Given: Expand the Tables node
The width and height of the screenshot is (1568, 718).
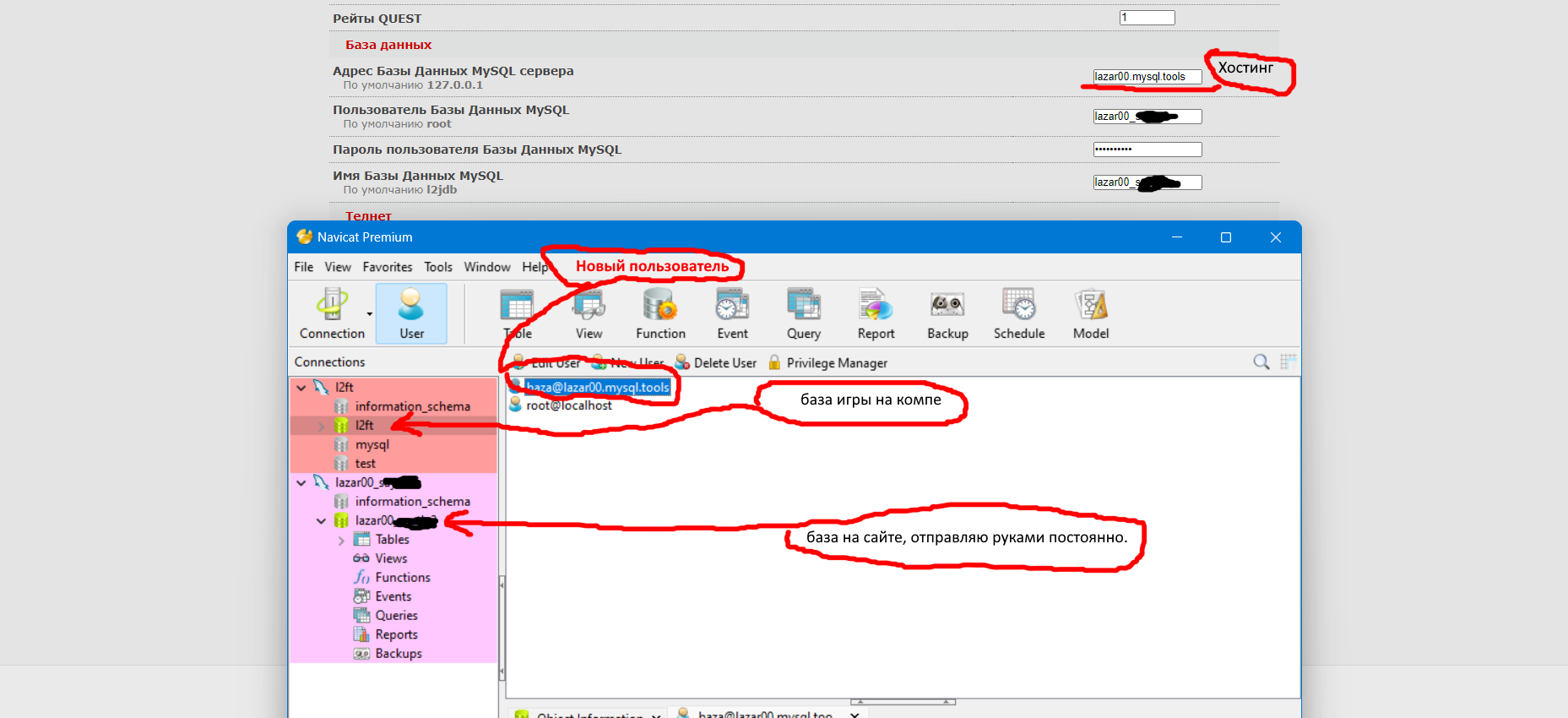Looking at the screenshot, I should (341, 540).
